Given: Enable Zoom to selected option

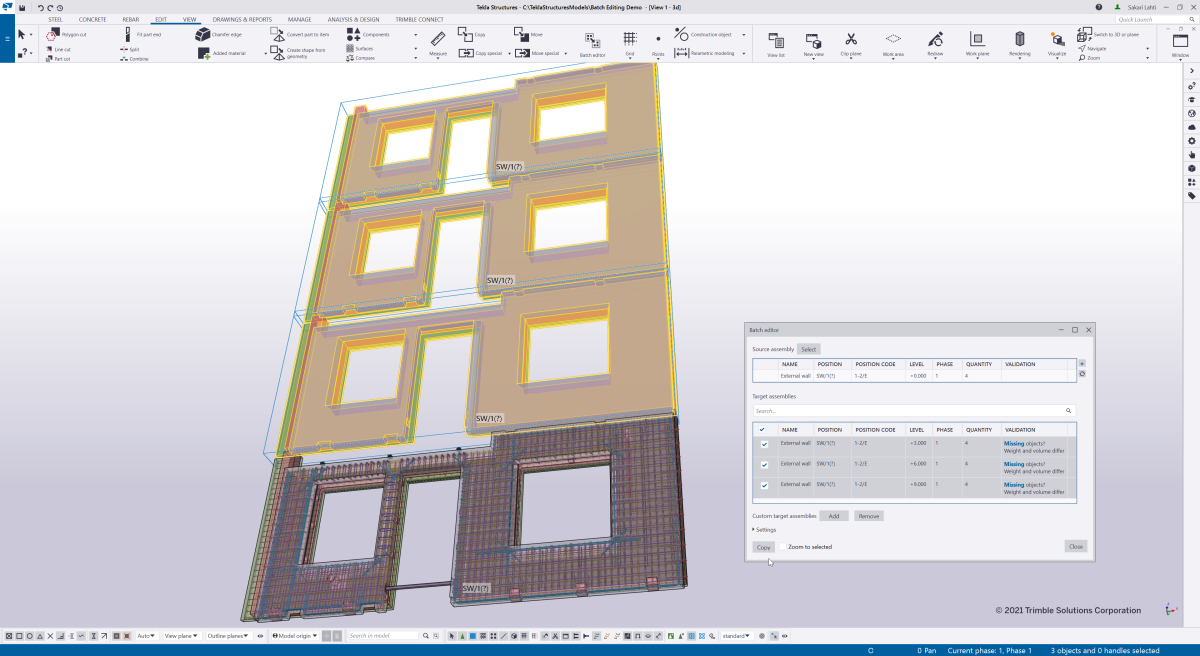Looking at the screenshot, I should tap(782, 546).
